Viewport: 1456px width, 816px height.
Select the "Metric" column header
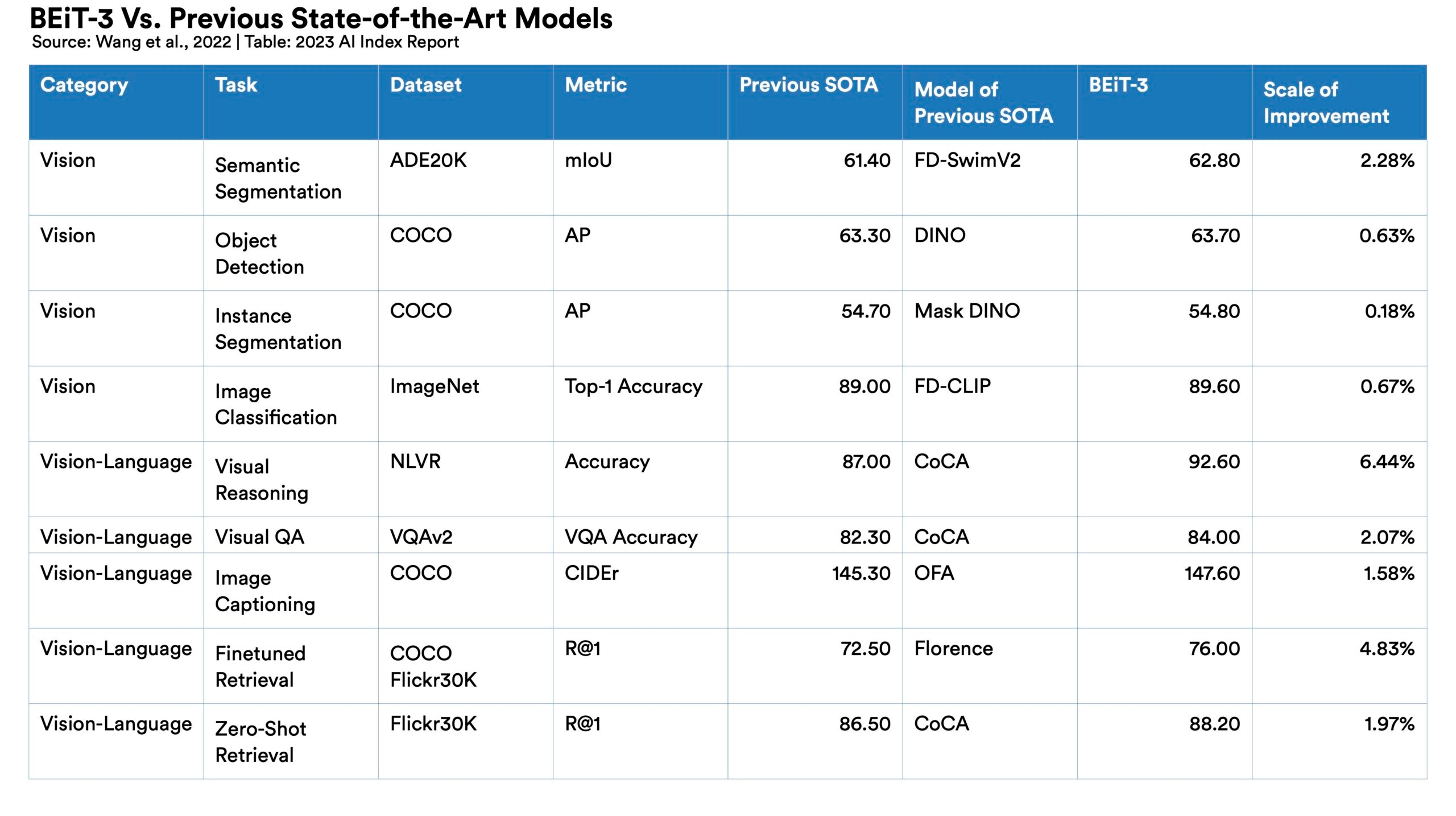pyautogui.click(x=595, y=85)
